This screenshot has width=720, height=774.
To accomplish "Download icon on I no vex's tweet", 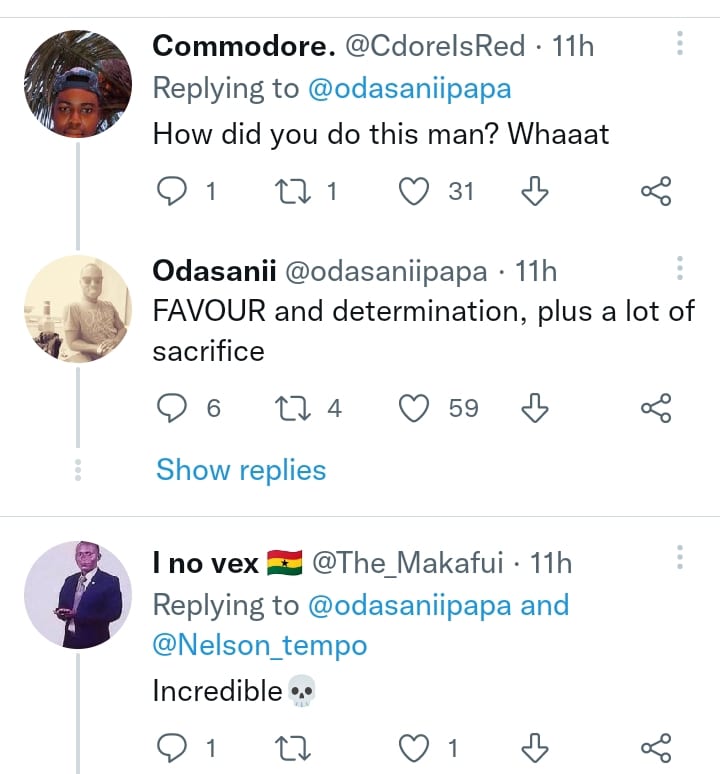I will click(x=536, y=747).
